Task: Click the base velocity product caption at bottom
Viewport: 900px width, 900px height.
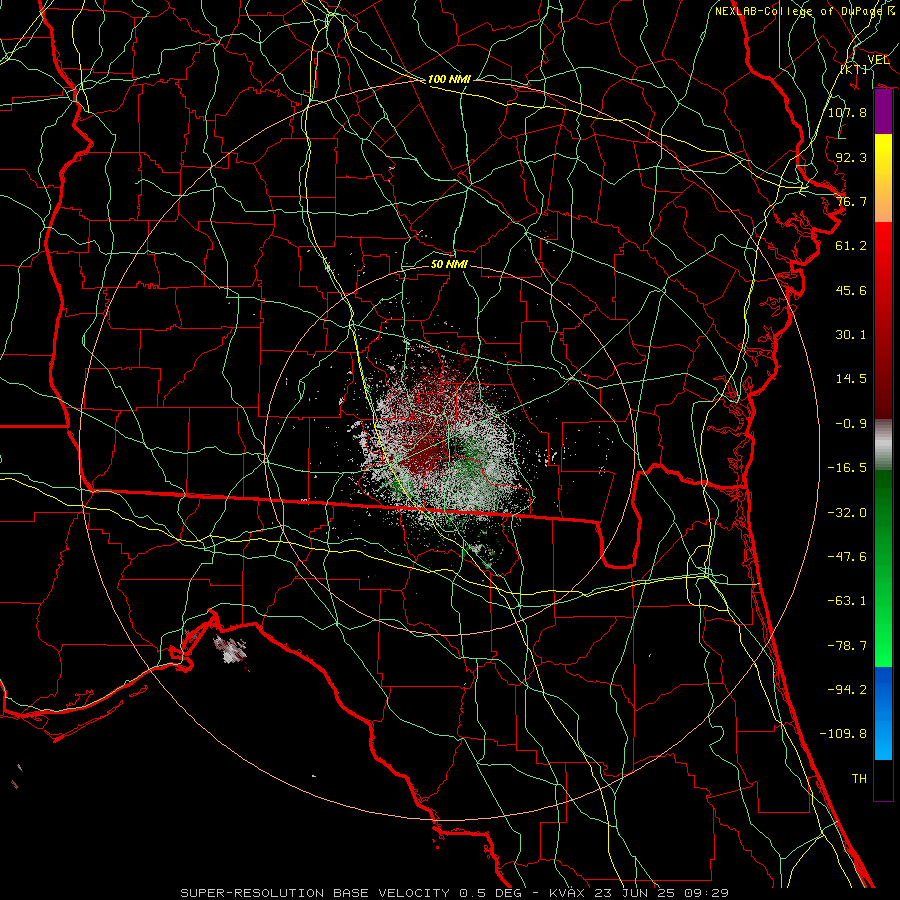Action: pos(454,893)
